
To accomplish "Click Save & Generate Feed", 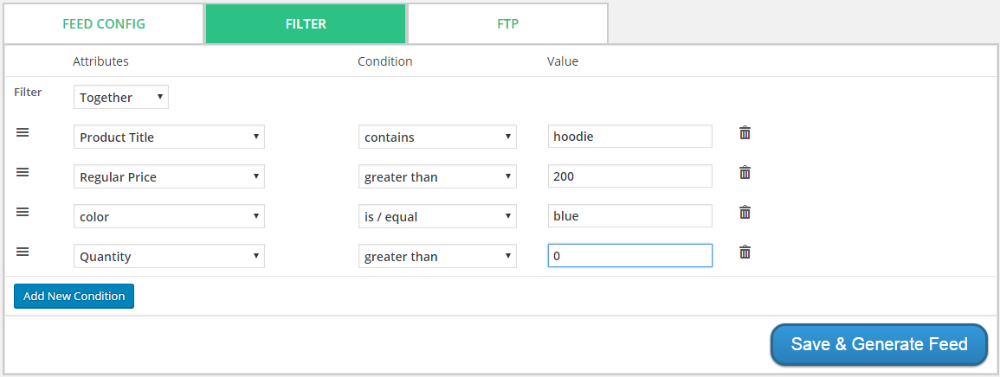I will pyautogui.click(x=879, y=344).
